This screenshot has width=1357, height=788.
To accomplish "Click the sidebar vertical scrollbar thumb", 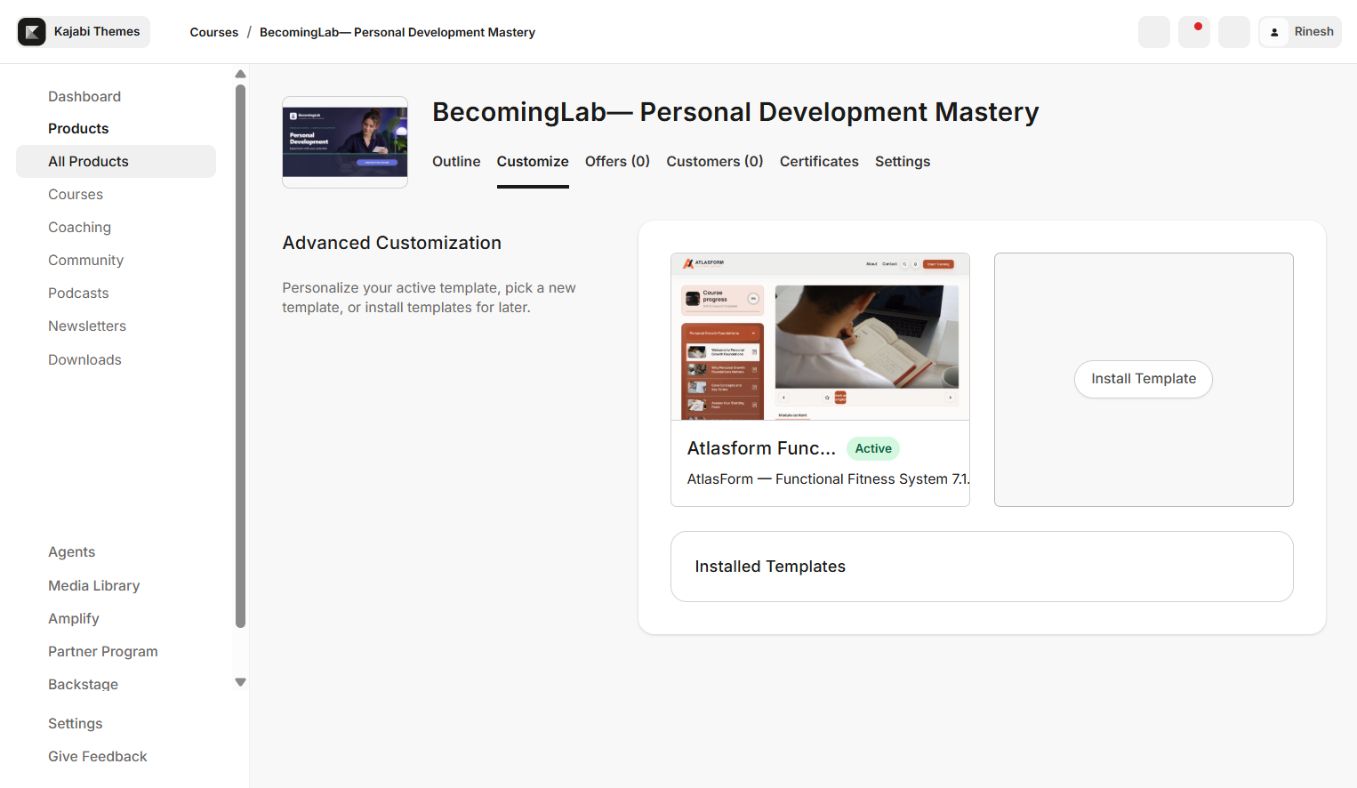I will tap(240, 356).
